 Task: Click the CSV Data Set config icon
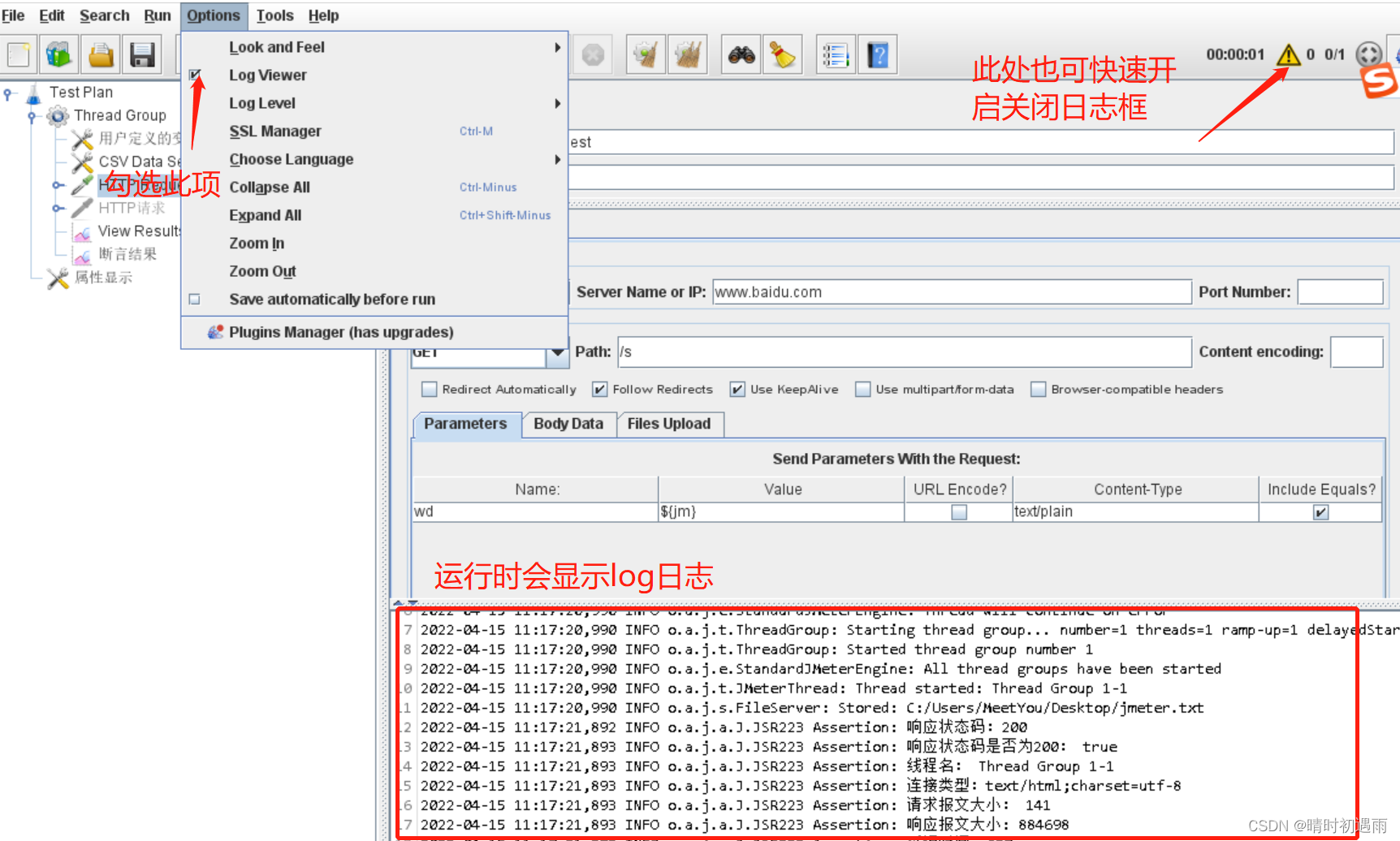[x=82, y=162]
